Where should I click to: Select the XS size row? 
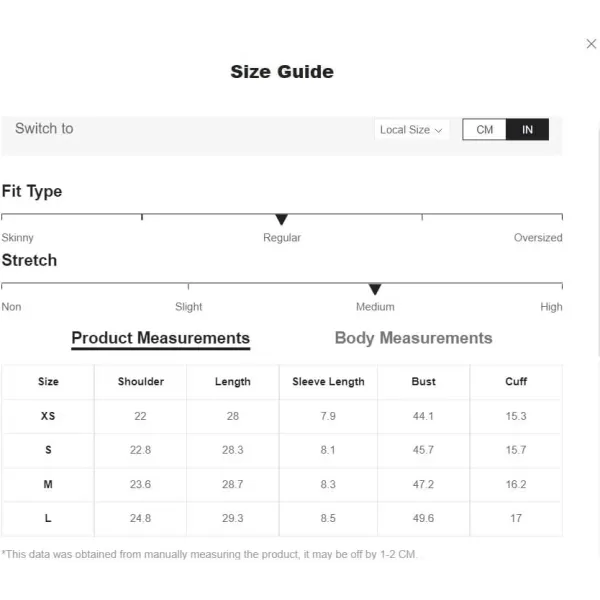point(282,416)
